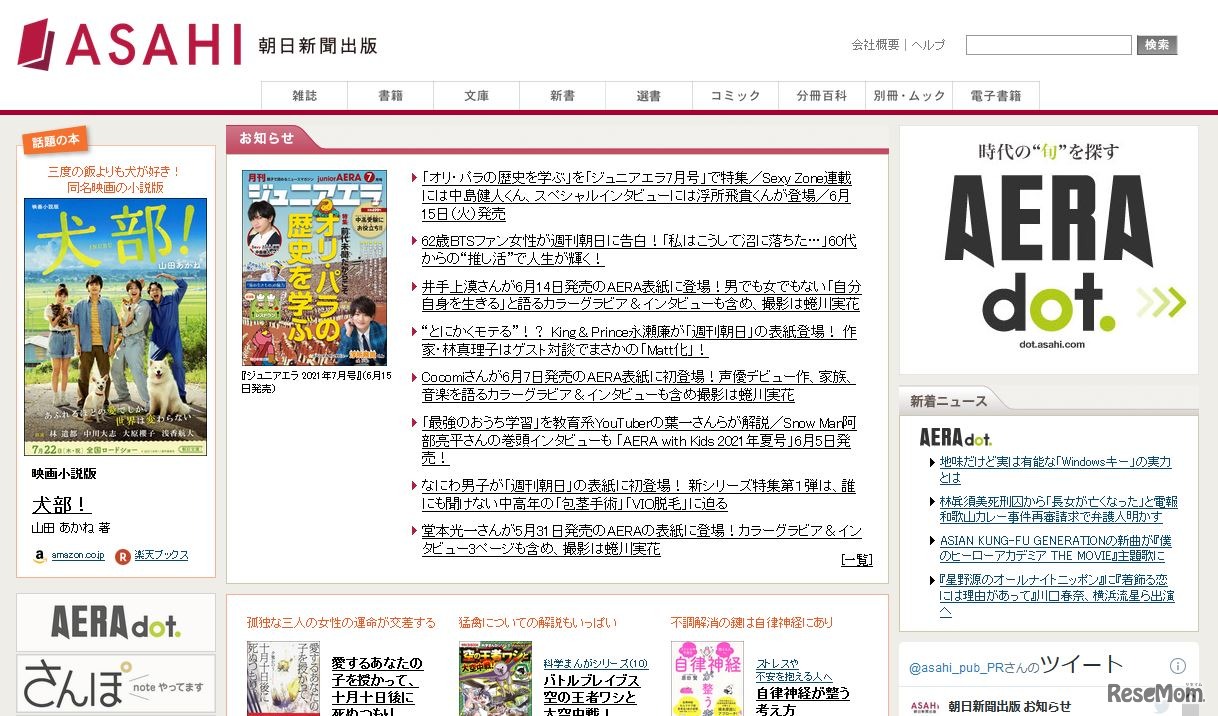
Task: Click inside the search input box
Action: [1047, 44]
